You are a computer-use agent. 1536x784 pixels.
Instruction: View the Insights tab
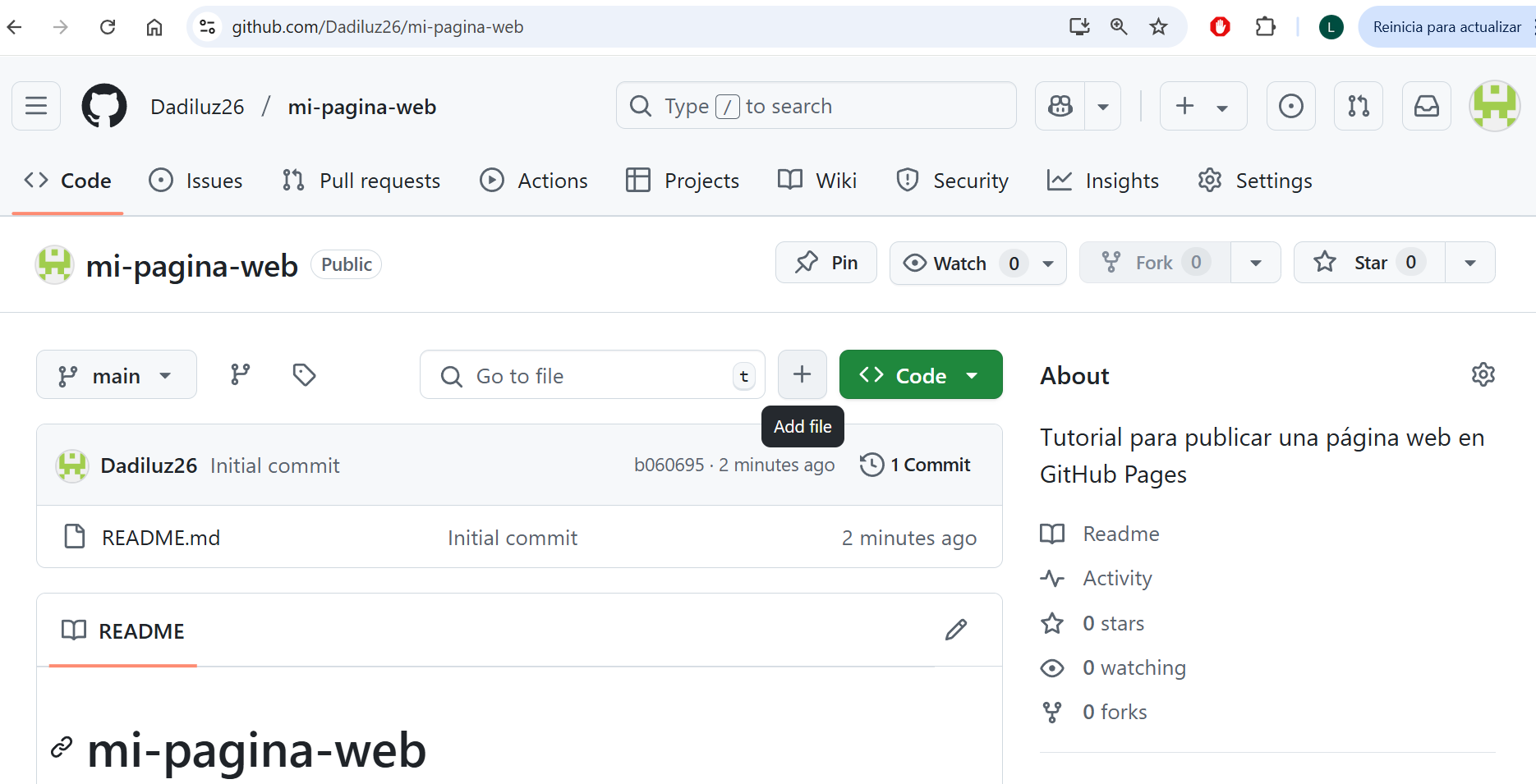pos(1103,181)
